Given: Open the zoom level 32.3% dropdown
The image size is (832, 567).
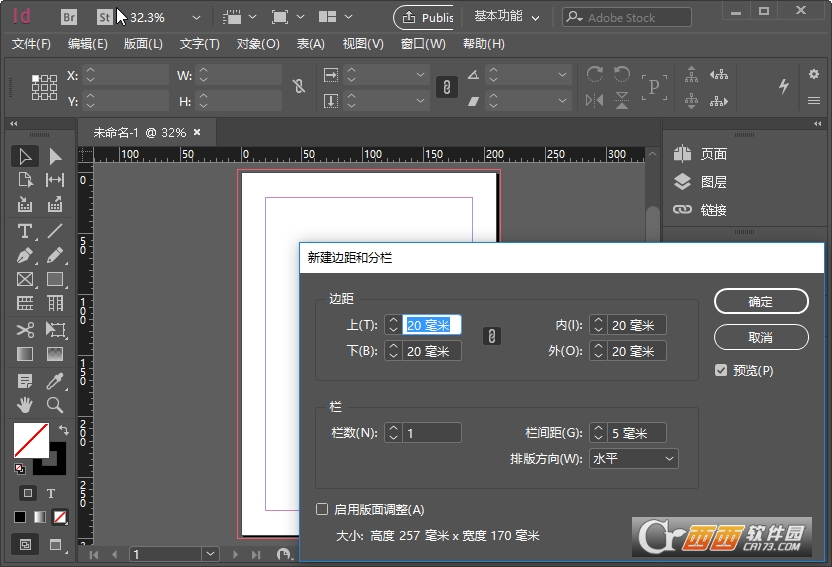Looking at the screenshot, I should click(196, 18).
